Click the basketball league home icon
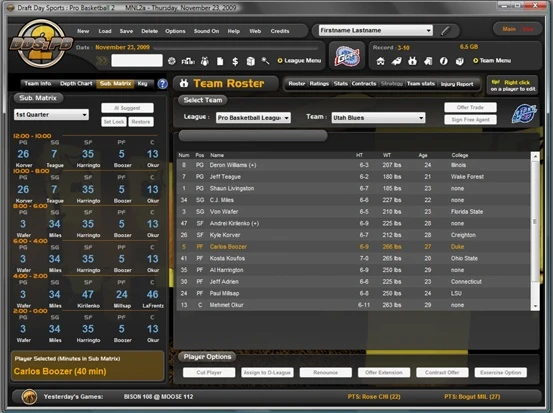The width and height of the screenshot is (553, 413). pos(172,61)
